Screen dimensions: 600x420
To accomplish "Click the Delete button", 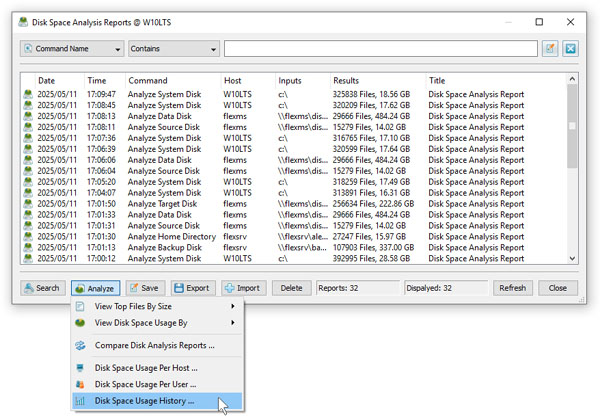I will click(291, 288).
